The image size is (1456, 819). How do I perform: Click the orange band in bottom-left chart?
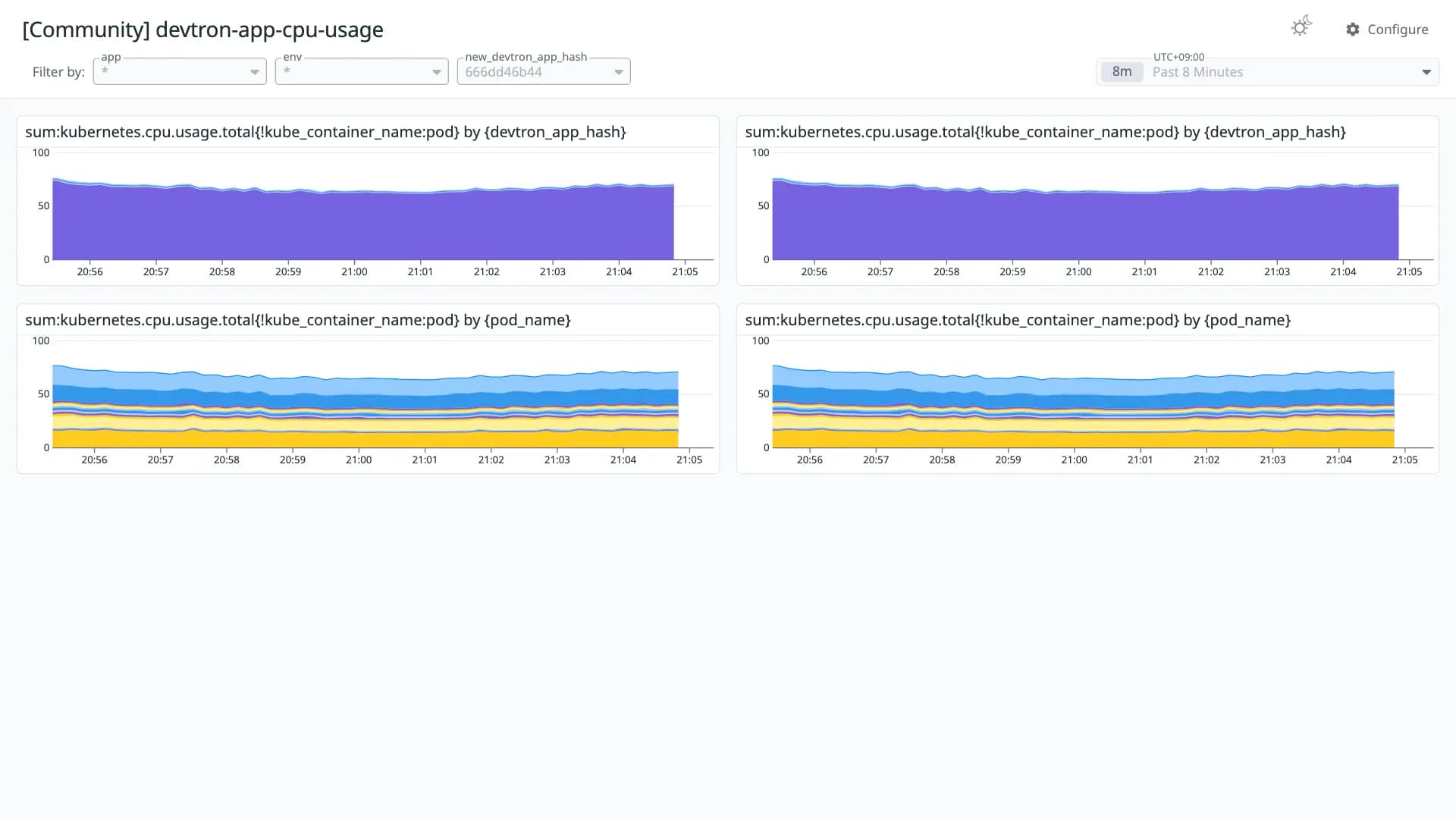tap(364, 439)
